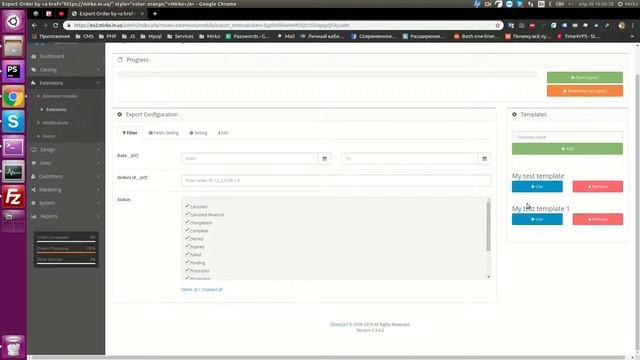The height and width of the screenshot is (360, 640).
Task: Toggle the Complete status option
Action: pyautogui.click(x=196, y=231)
